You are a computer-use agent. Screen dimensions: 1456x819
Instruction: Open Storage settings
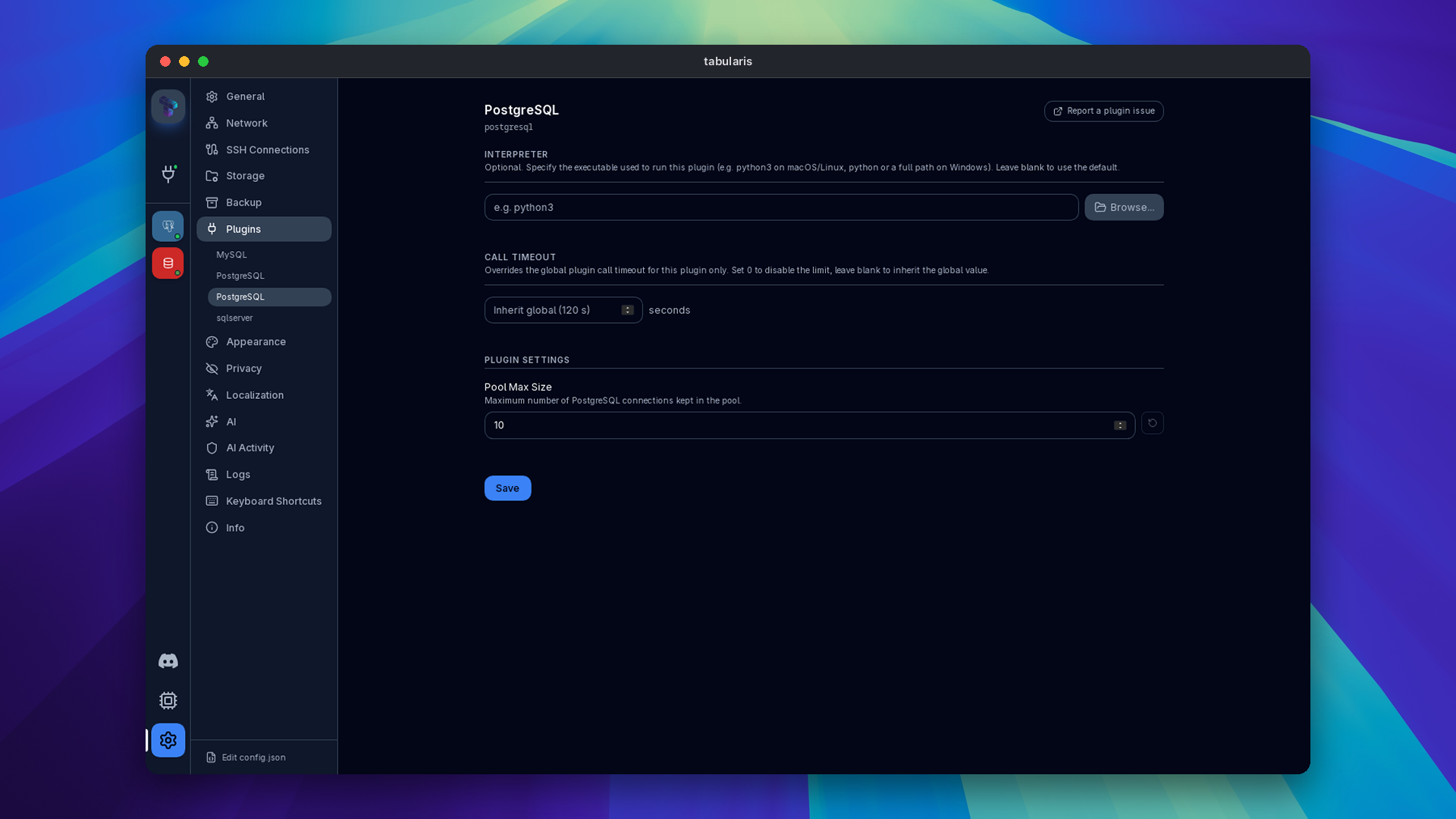[x=264, y=176]
